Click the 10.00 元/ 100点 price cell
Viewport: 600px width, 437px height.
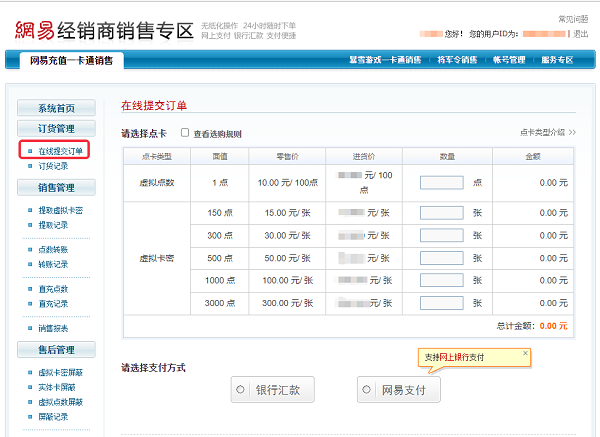click(x=287, y=183)
